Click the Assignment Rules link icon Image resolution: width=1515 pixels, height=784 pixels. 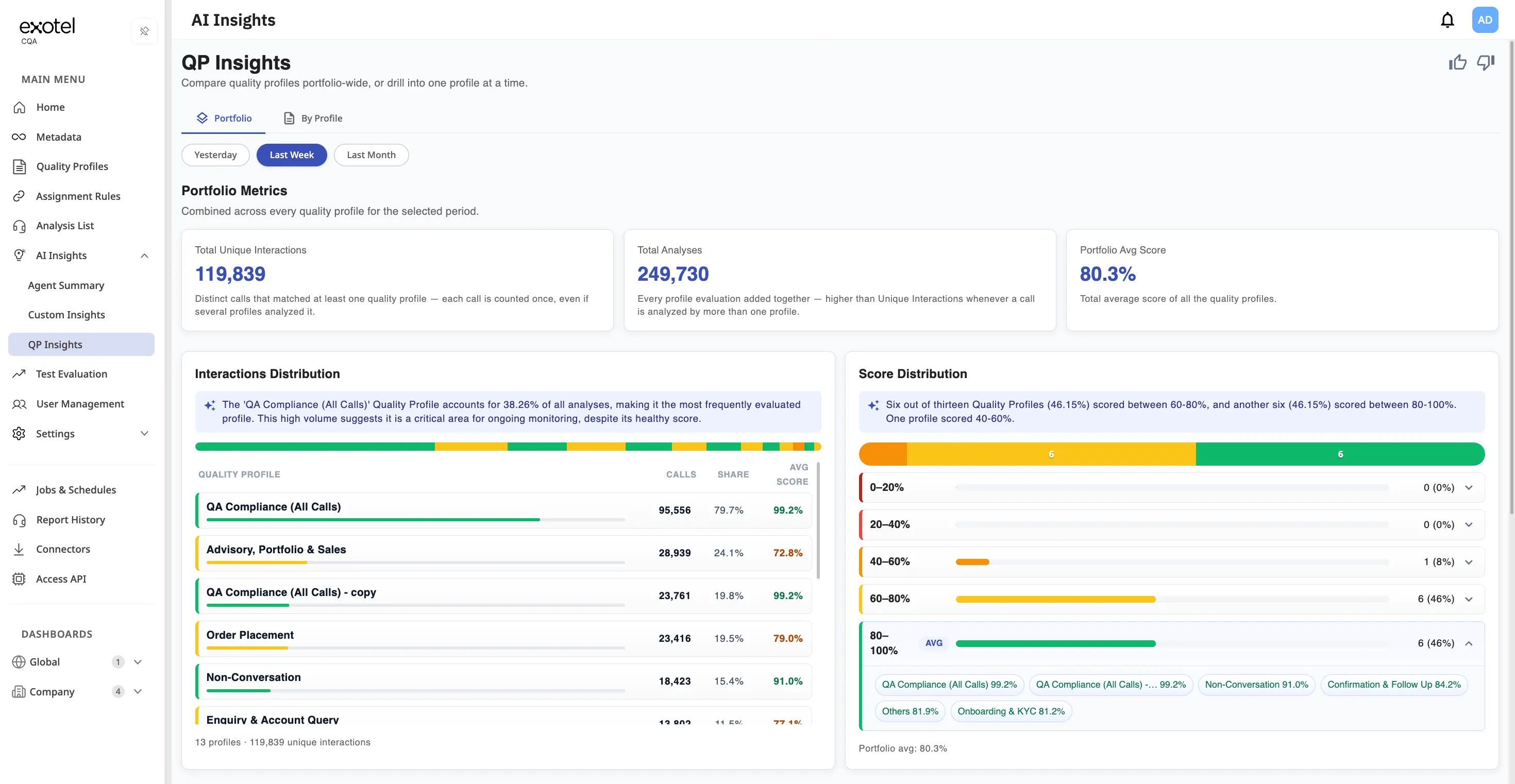[20, 196]
